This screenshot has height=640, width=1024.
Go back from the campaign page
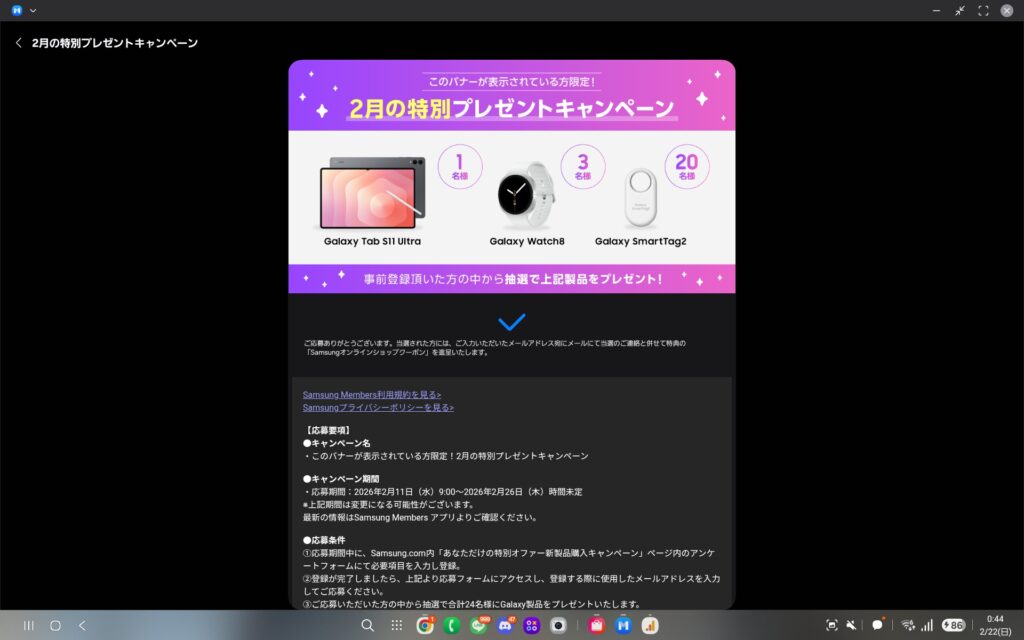[18, 42]
